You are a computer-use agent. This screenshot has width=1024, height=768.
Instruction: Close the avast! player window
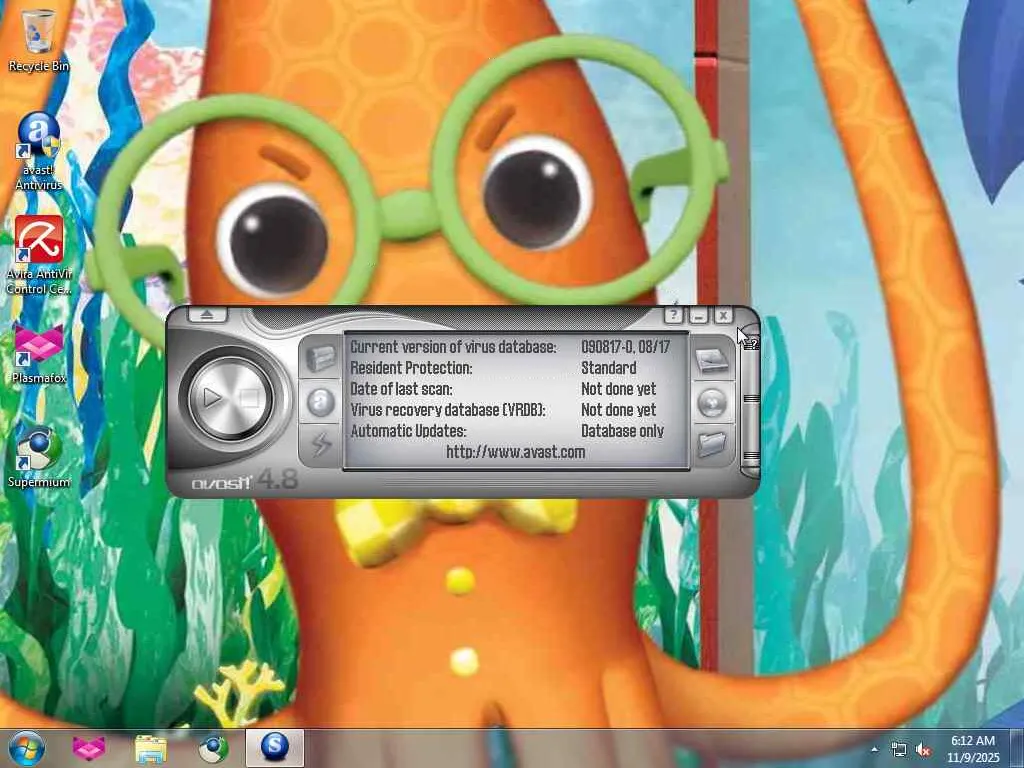(x=723, y=315)
